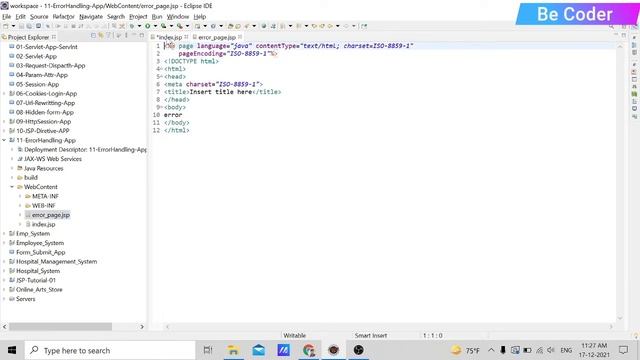This screenshot has height=360, width=640.
Task: Select the Online_Arts_Store project
Action: [39, 289]
